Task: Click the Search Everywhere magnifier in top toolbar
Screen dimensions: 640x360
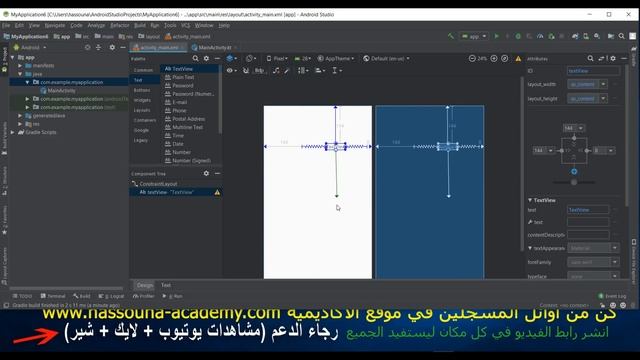Action: [x=622, y=36]
